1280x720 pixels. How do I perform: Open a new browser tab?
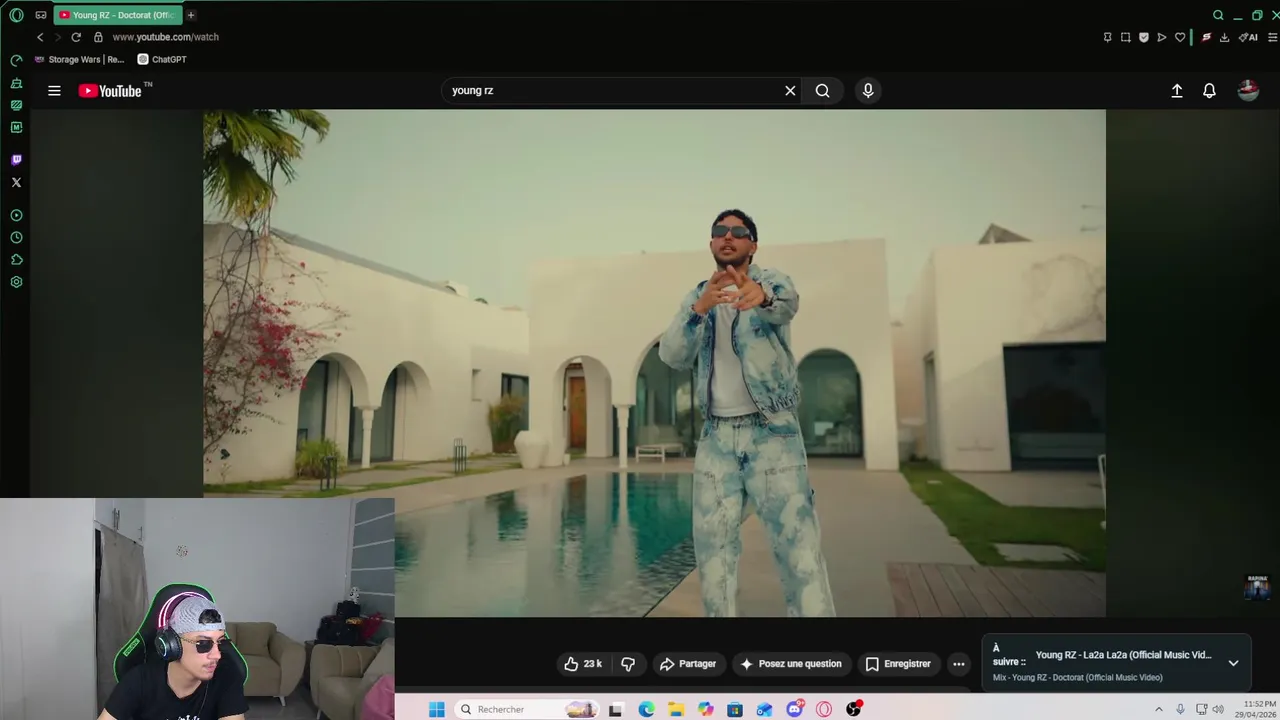click(x=190, y=15)
